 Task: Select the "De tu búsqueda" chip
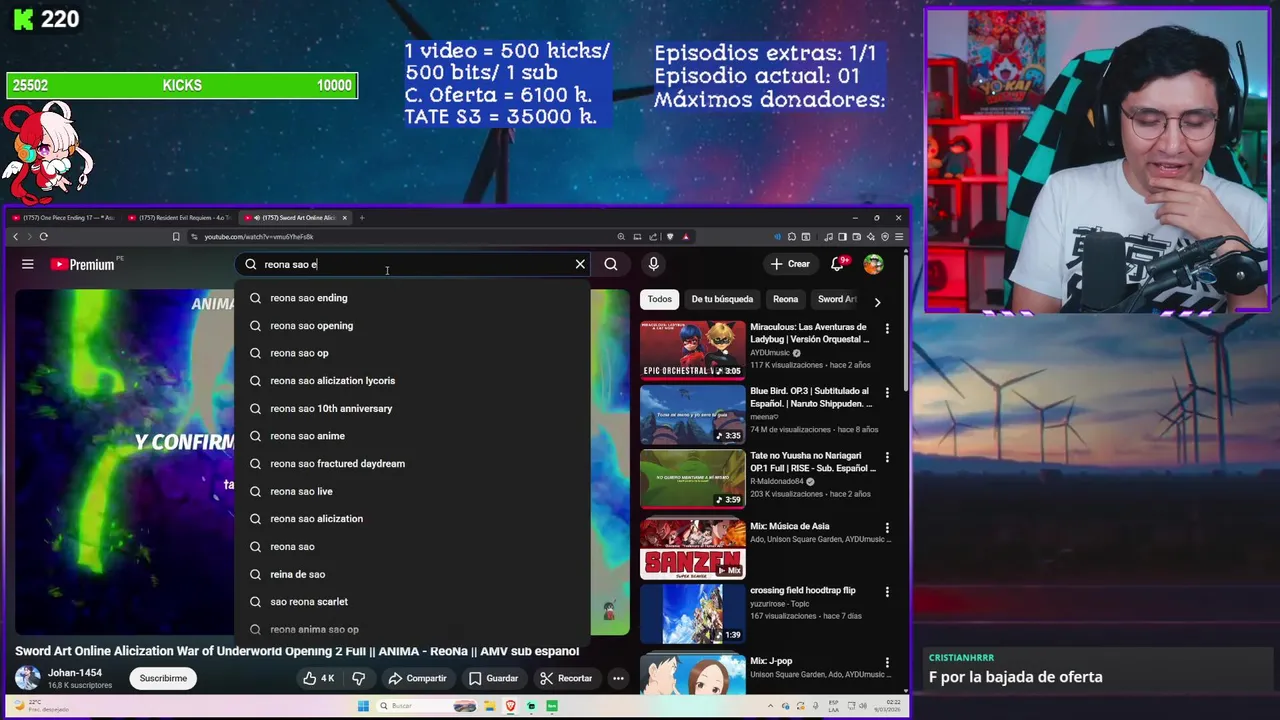coord(722,299)
